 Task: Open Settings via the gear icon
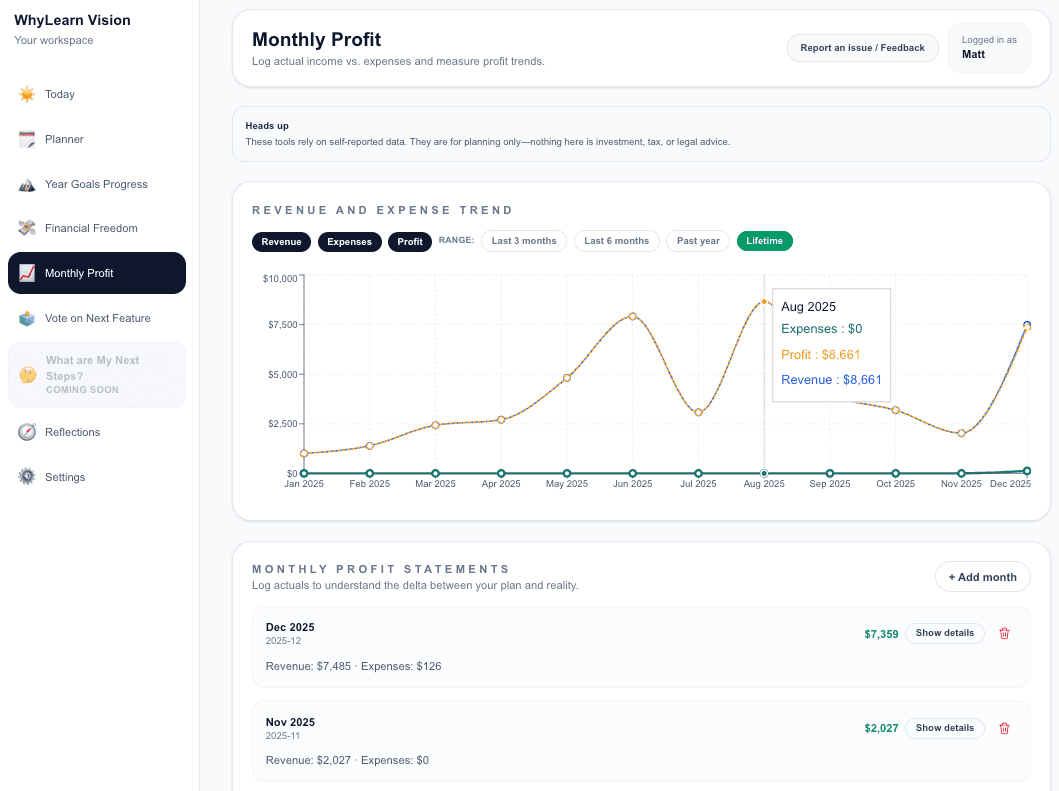coord(27,477)
